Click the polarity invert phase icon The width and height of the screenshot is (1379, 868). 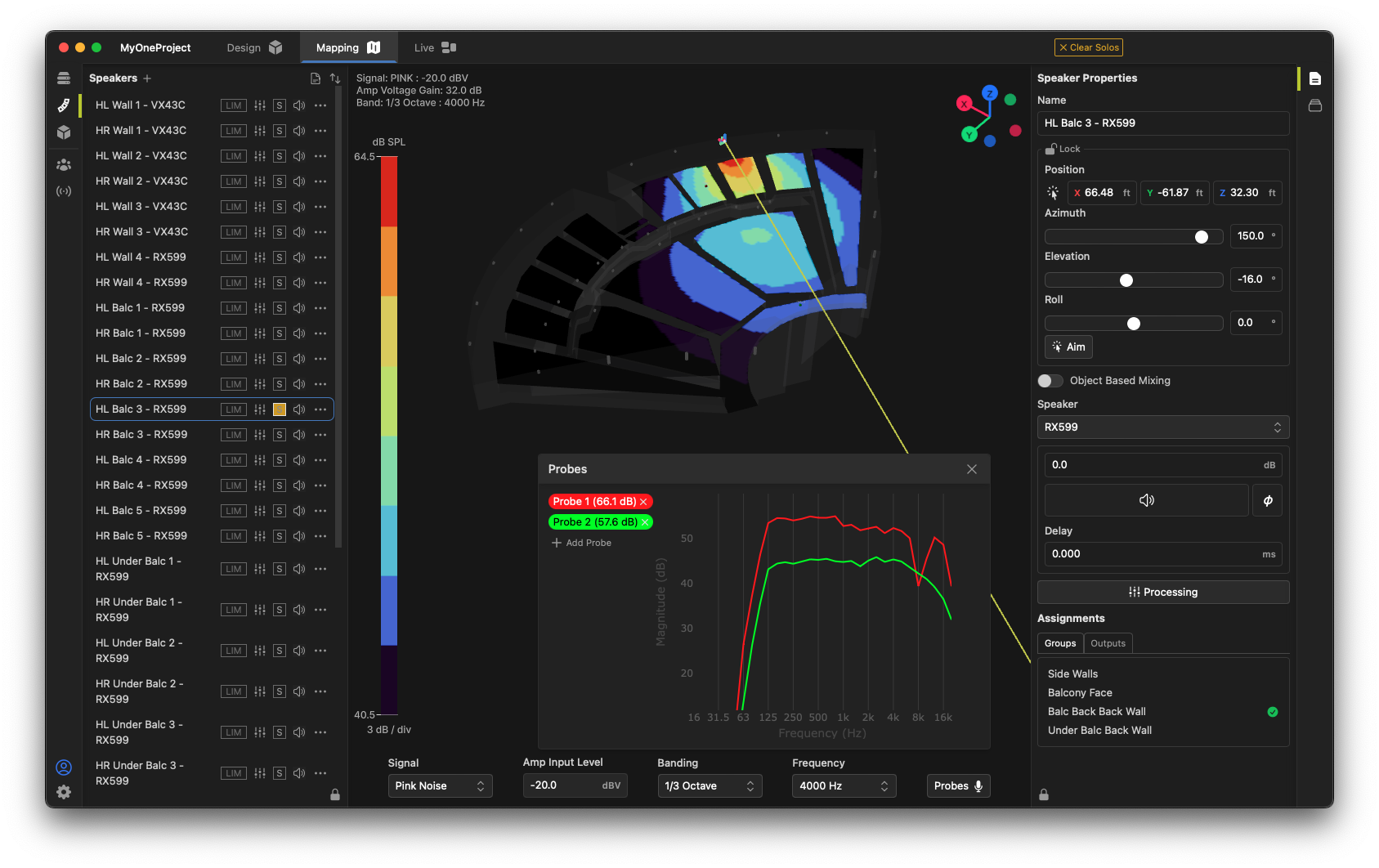[x=1267, y=500]
